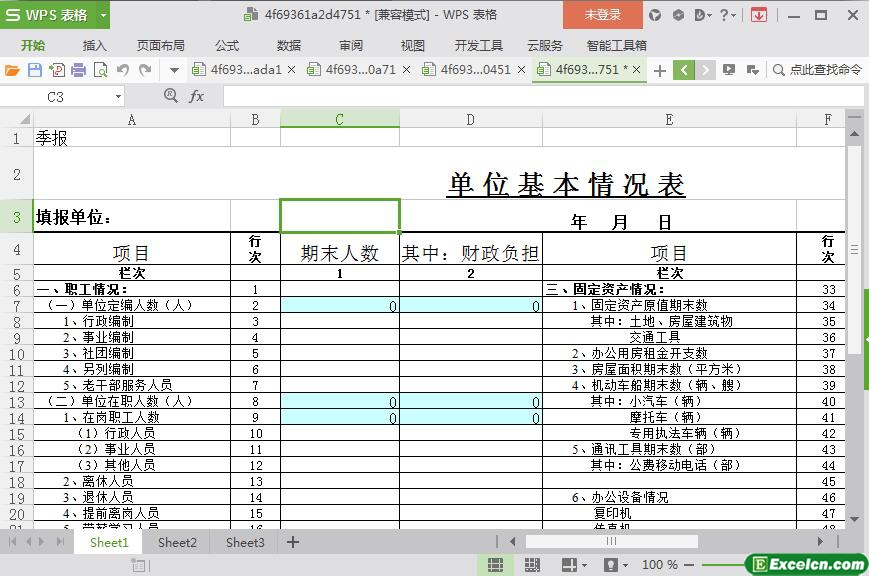Go to next tab with gray arrow
The height and width of the screenshot is (576, 869).
705,70
